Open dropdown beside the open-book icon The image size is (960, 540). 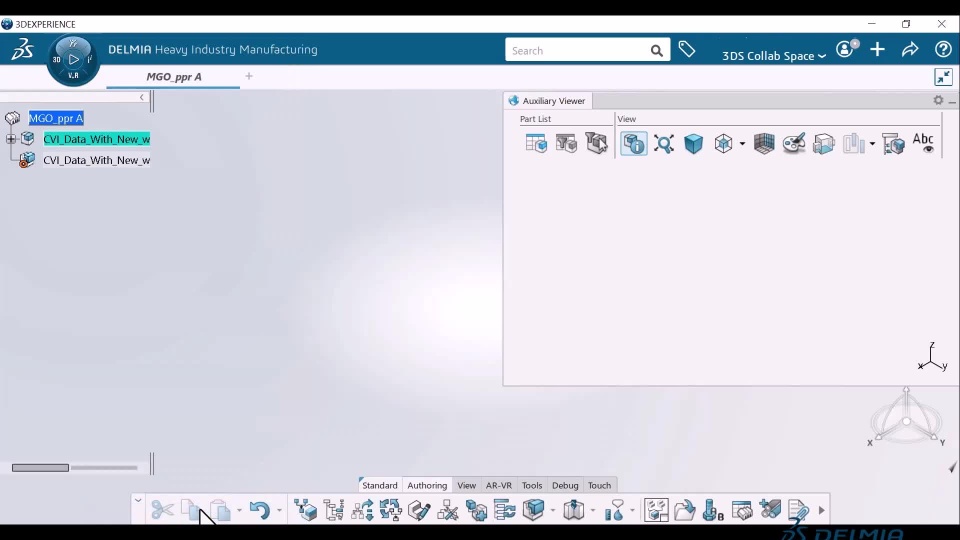click(x=593, y=510)
